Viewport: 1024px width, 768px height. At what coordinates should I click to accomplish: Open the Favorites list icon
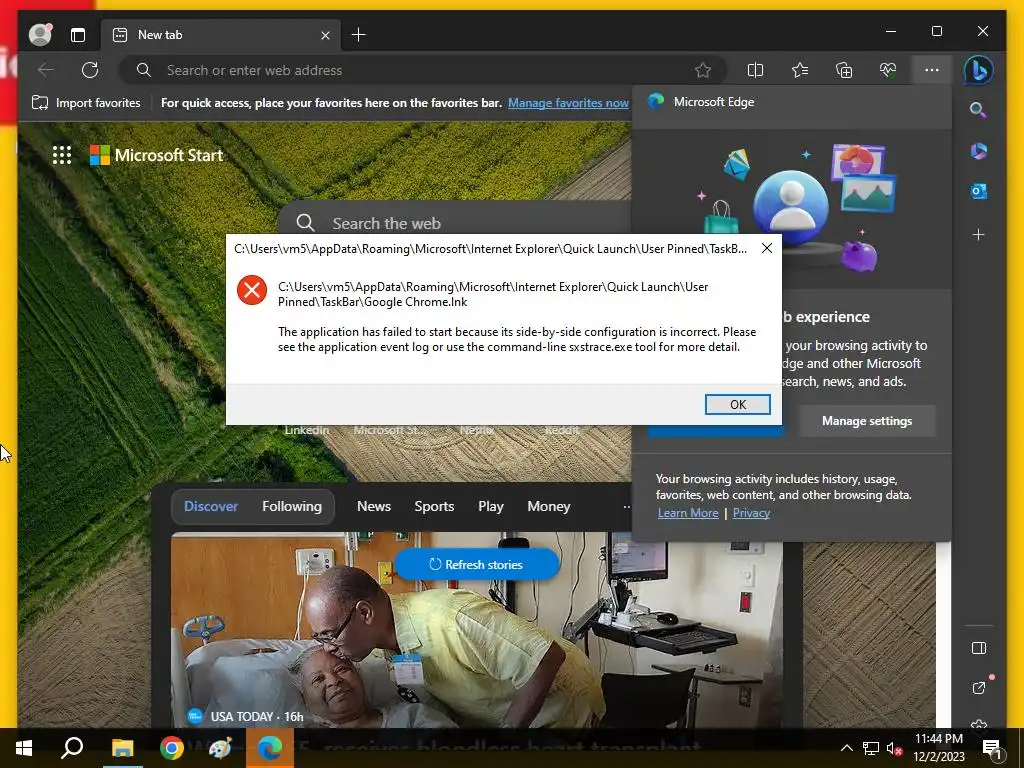800,70
